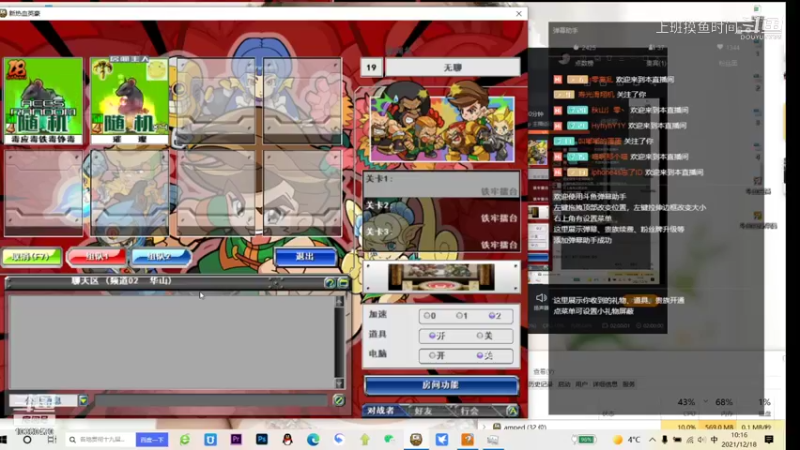800x450 pixels.
Task: Click the green WeChat-style taskbar icon
Action: click(390, 439)
